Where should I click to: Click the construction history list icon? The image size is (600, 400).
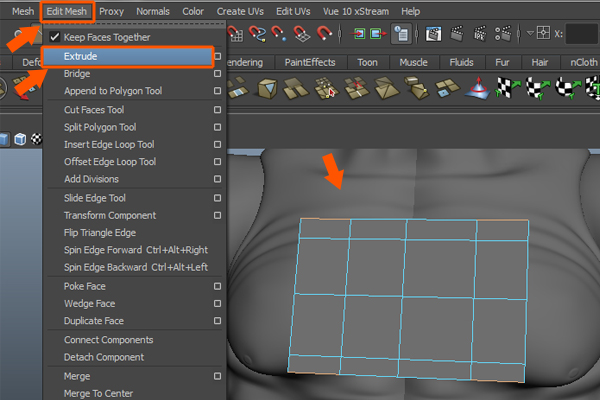[401, 32]
